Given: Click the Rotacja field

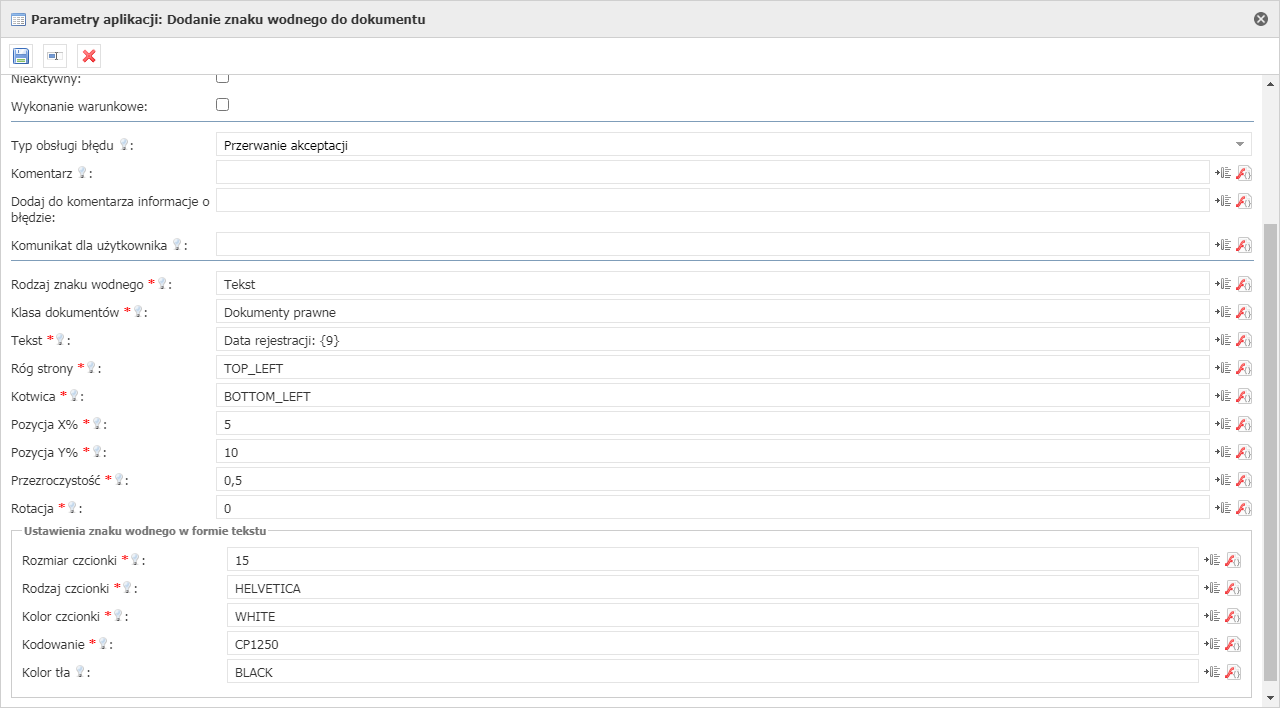Looking at the screenshot, I should pos(713,508).
